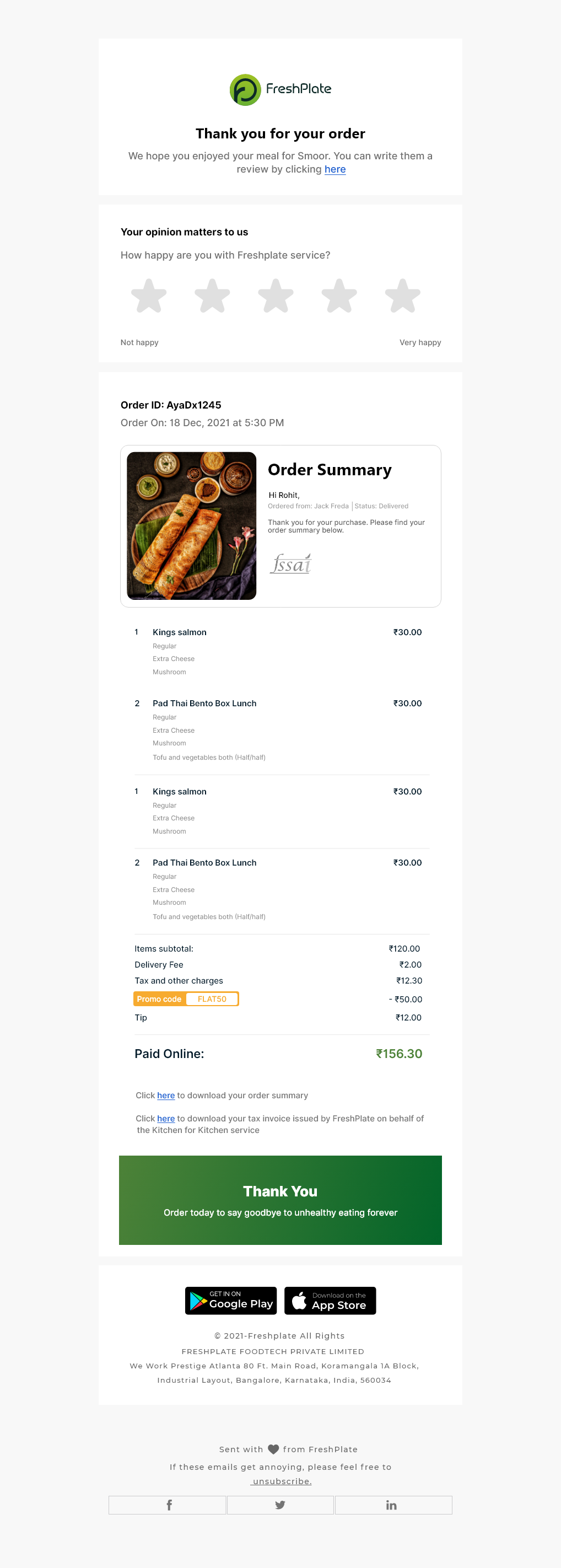Screen dimensions: 561x1568
Task: Click 'Very happy' label under stars
Action: (x=420, y=343)
